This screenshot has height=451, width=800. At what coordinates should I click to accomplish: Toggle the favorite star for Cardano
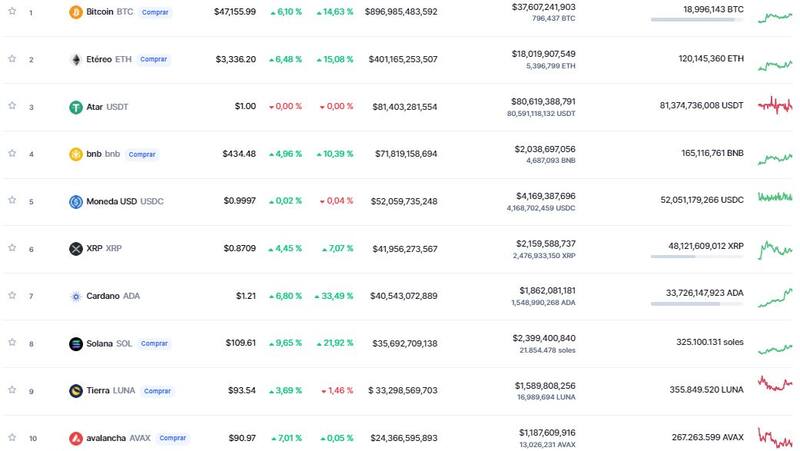click(x=12, y=296)
